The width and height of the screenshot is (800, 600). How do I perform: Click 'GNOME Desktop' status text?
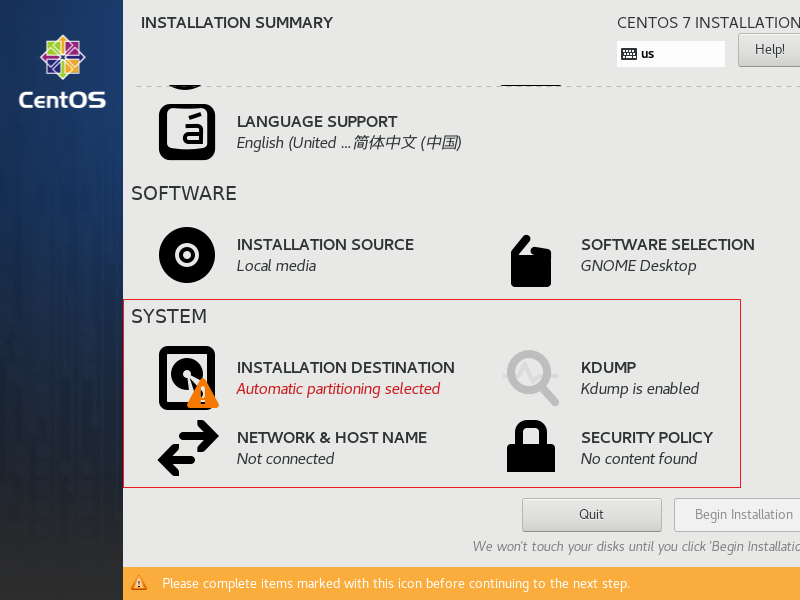638,266
